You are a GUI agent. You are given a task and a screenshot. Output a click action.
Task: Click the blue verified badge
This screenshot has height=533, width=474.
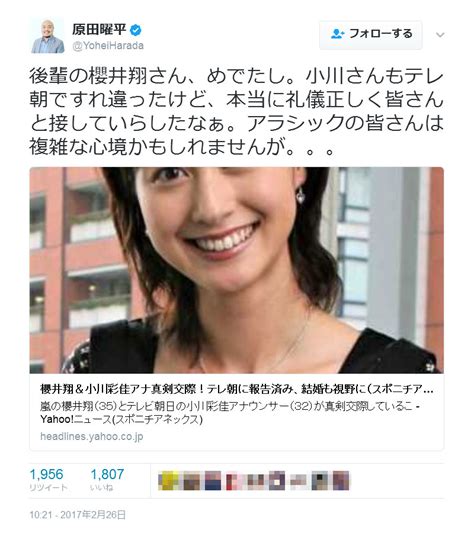coord(136,30)
